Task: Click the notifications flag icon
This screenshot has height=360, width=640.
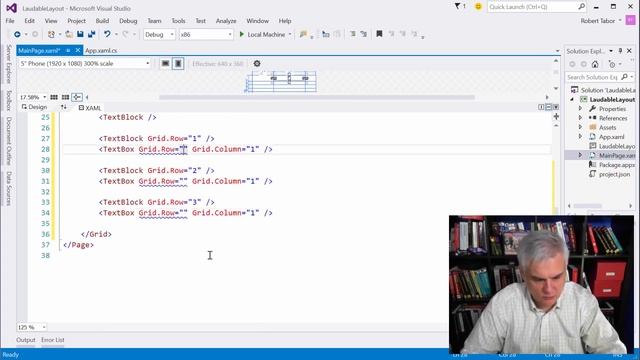Action: click(458, 7)
